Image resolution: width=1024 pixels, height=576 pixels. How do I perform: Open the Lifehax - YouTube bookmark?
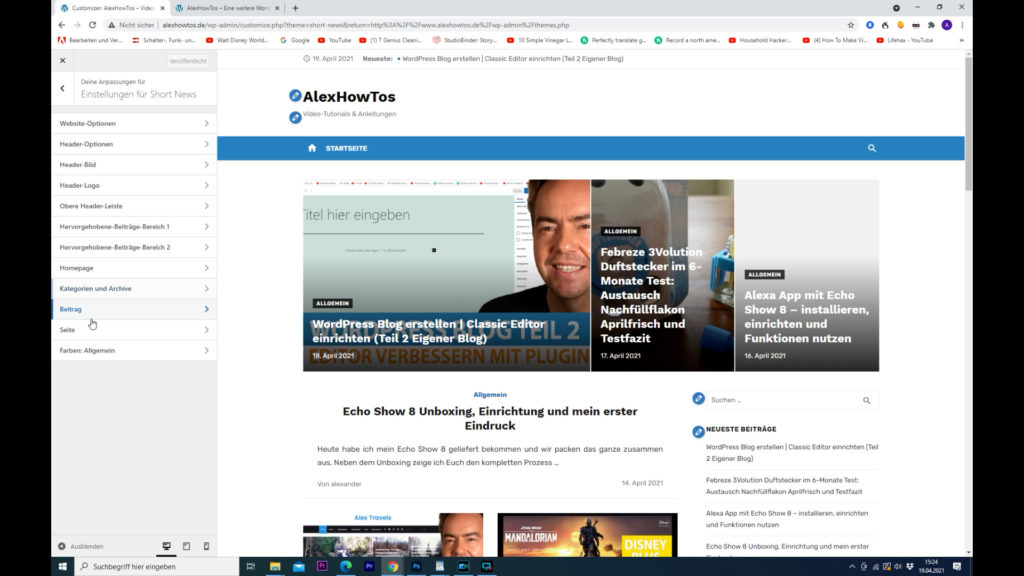pyautogui.click(x=904, y=40)
